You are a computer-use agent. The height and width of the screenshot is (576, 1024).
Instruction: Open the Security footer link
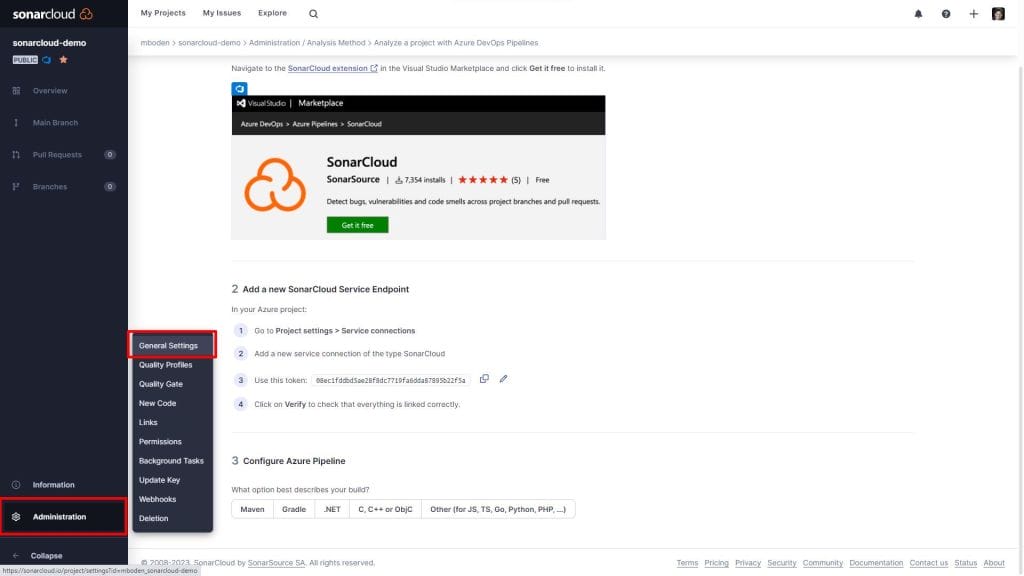(x=782, y=563)
